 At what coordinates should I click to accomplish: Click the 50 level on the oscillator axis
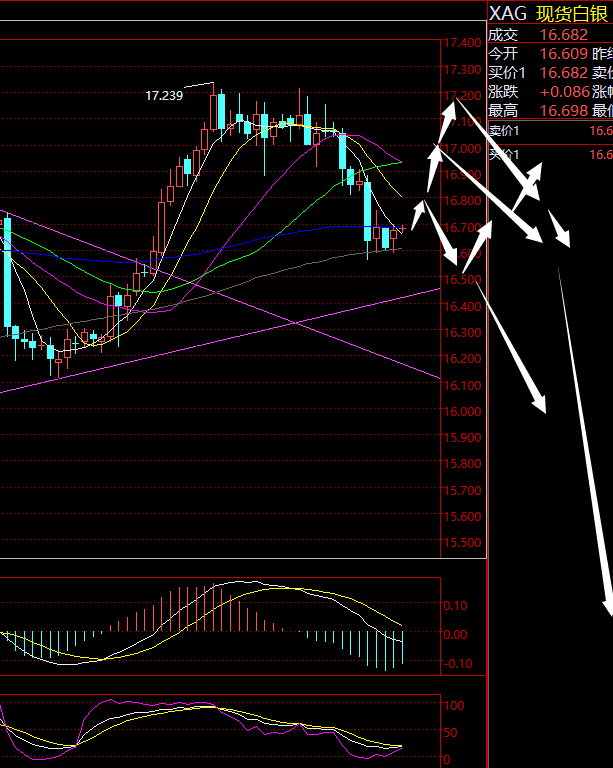pyautogui.click(x=450, y=733)
